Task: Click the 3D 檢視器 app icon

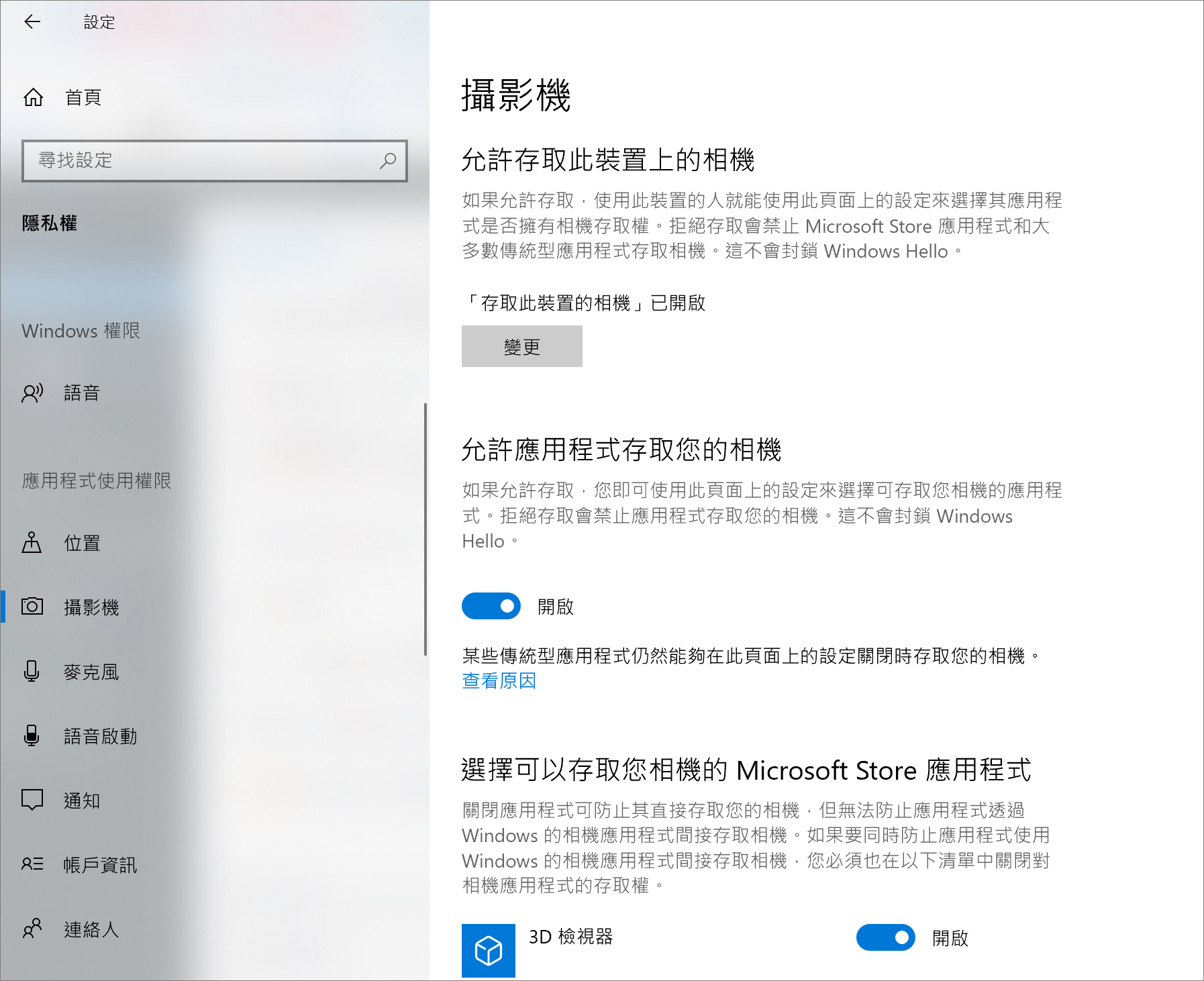Action: [488, 950]
